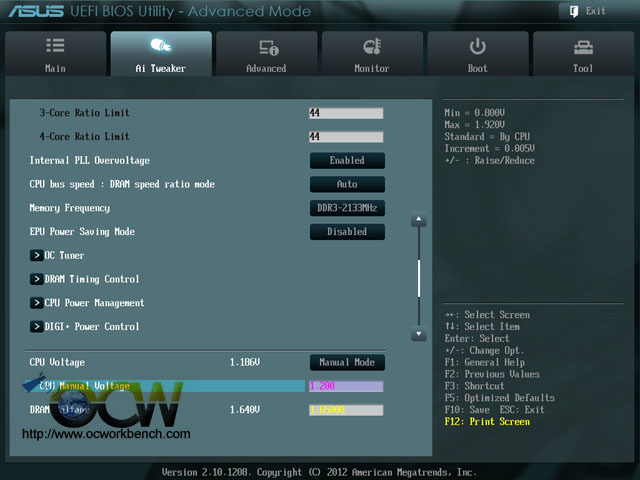Expand the CPU Power Management arrow
The width and height of the screenshot is (640, 480).
click(x=36, y=303)
